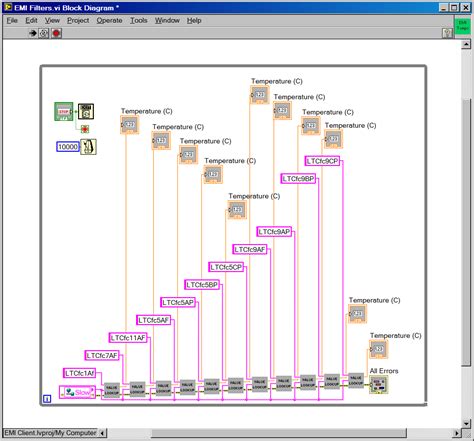Click the horizontal scrollbar thumb
474x441 pixels.
(279, 433)
